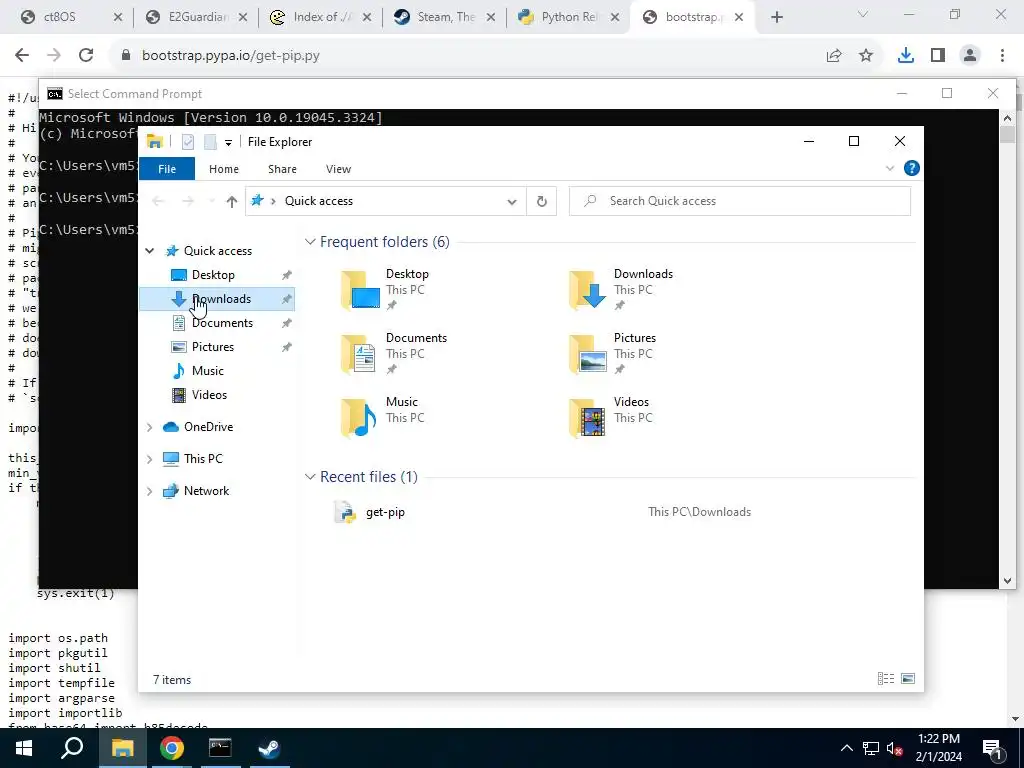Expand the Network tree node

[150, 491]
